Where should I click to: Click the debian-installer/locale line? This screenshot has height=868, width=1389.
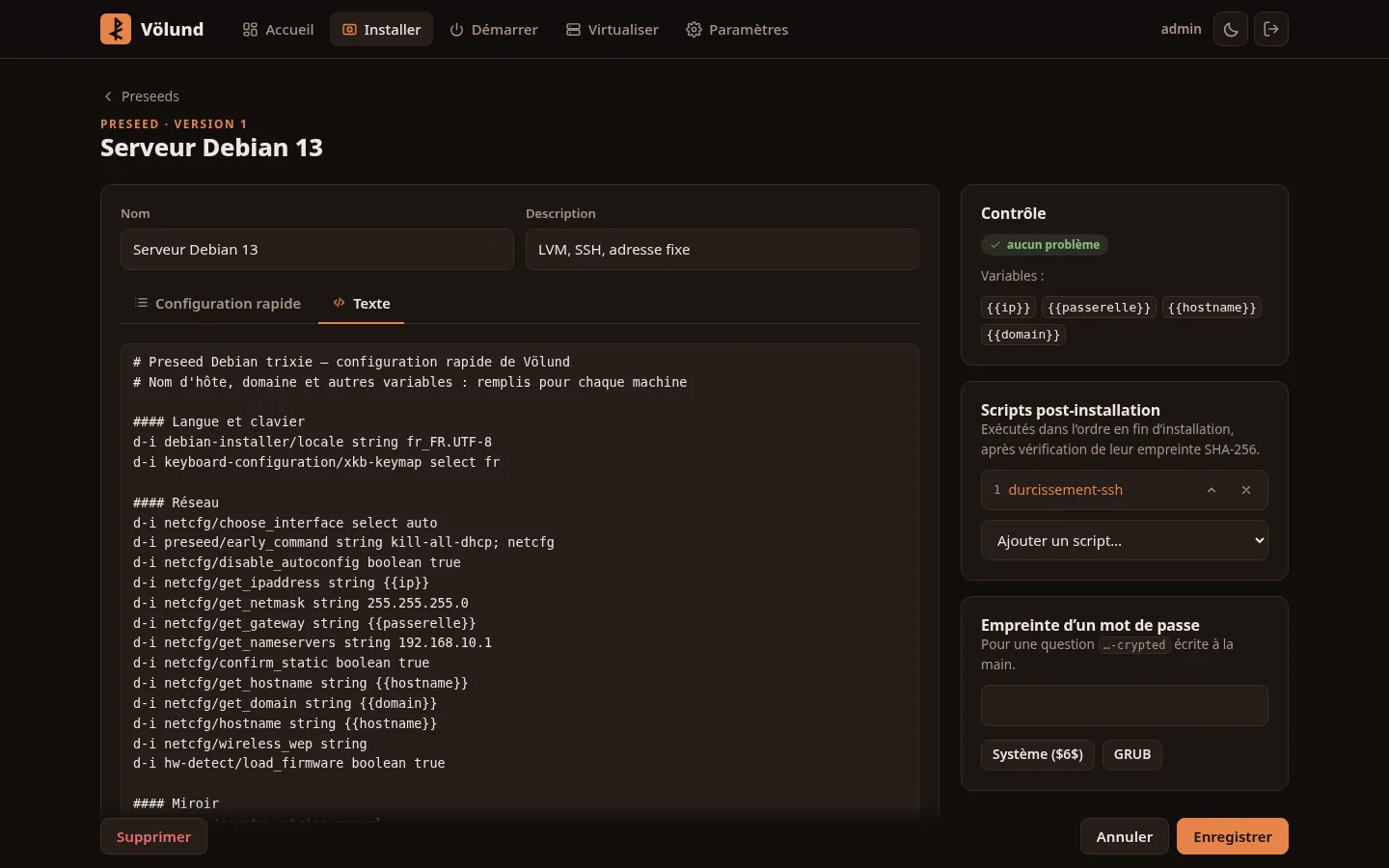(x=313, y=442)
